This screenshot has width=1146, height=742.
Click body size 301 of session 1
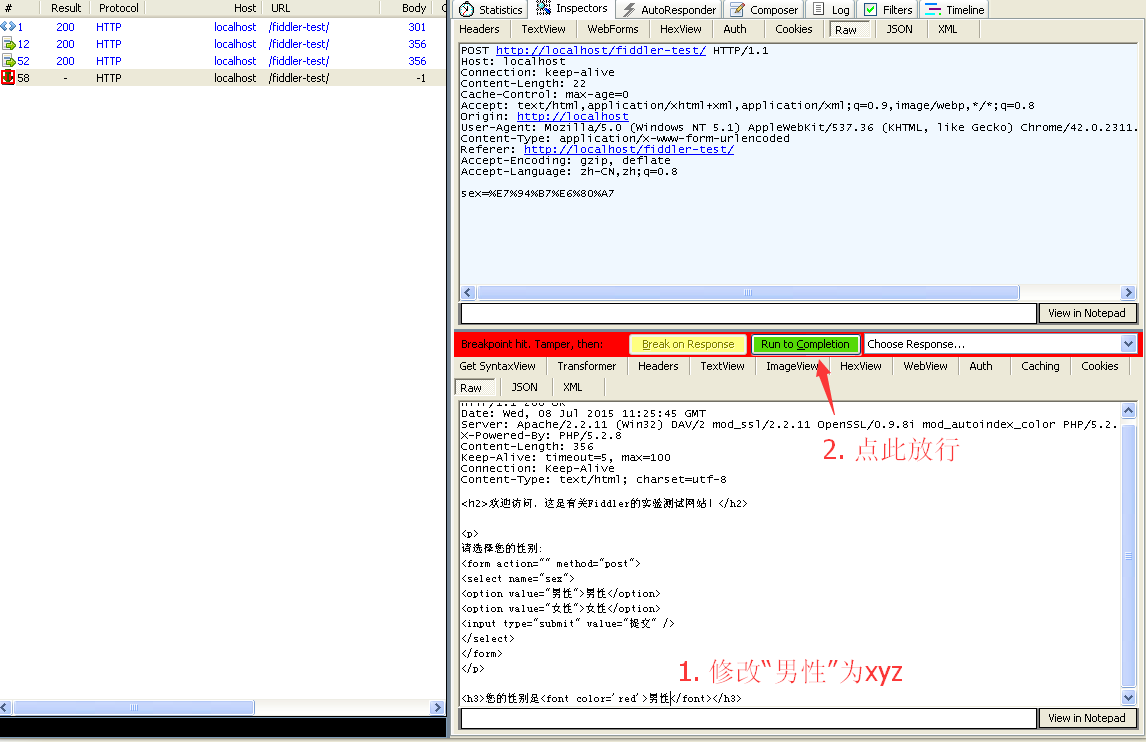[417, 27]
